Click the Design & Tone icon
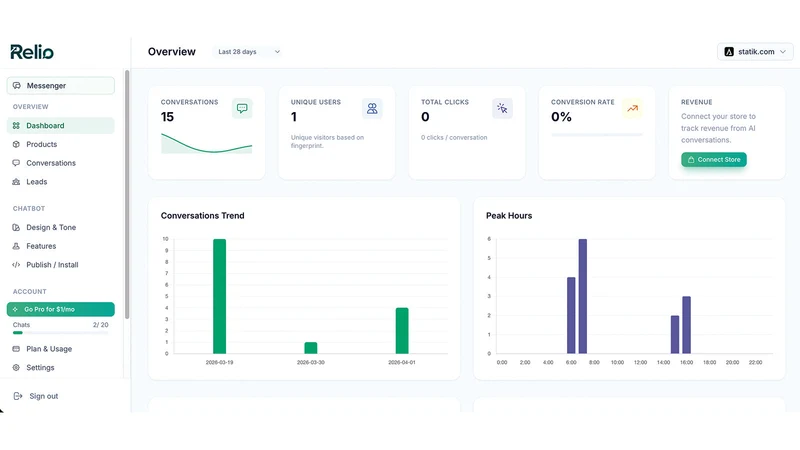This screenshot has width=800, height=450. [16, 228]
